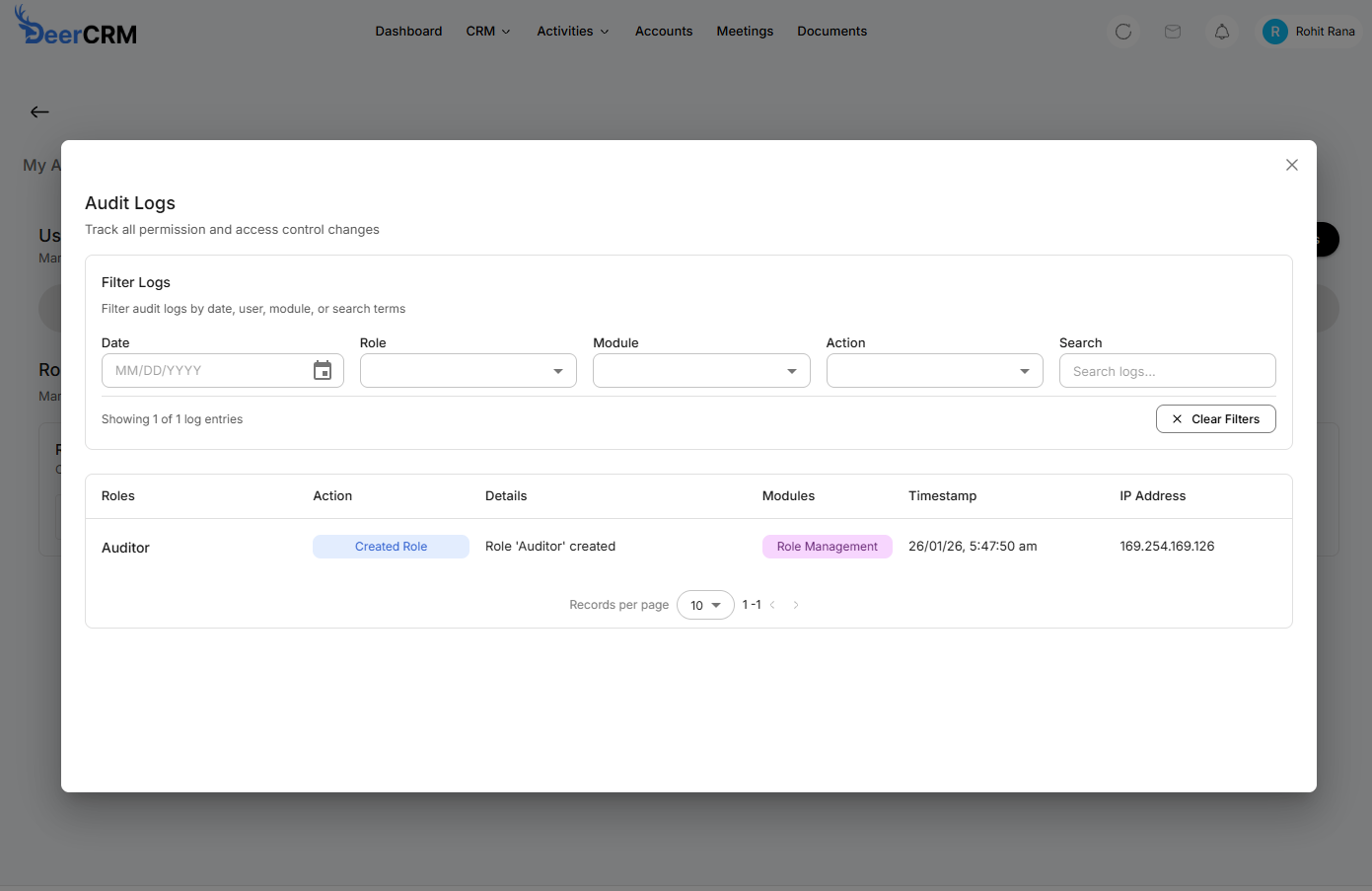Close the Audit Logs modal

click(x=1292, y=165)
